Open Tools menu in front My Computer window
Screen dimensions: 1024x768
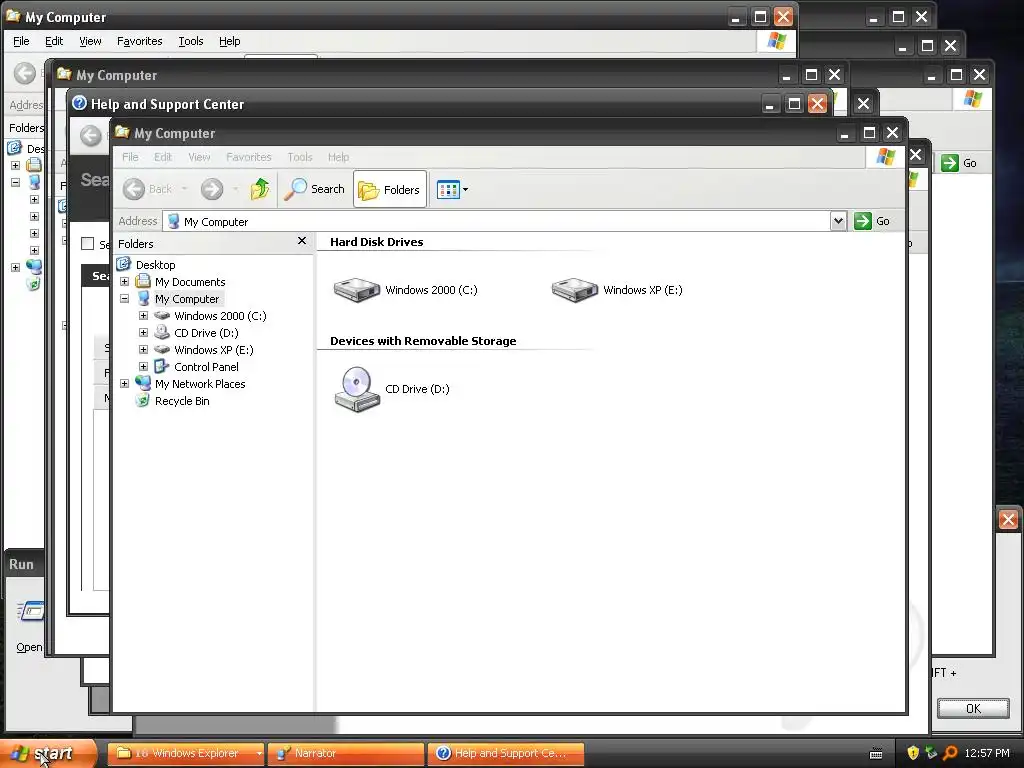coord(300,157)
